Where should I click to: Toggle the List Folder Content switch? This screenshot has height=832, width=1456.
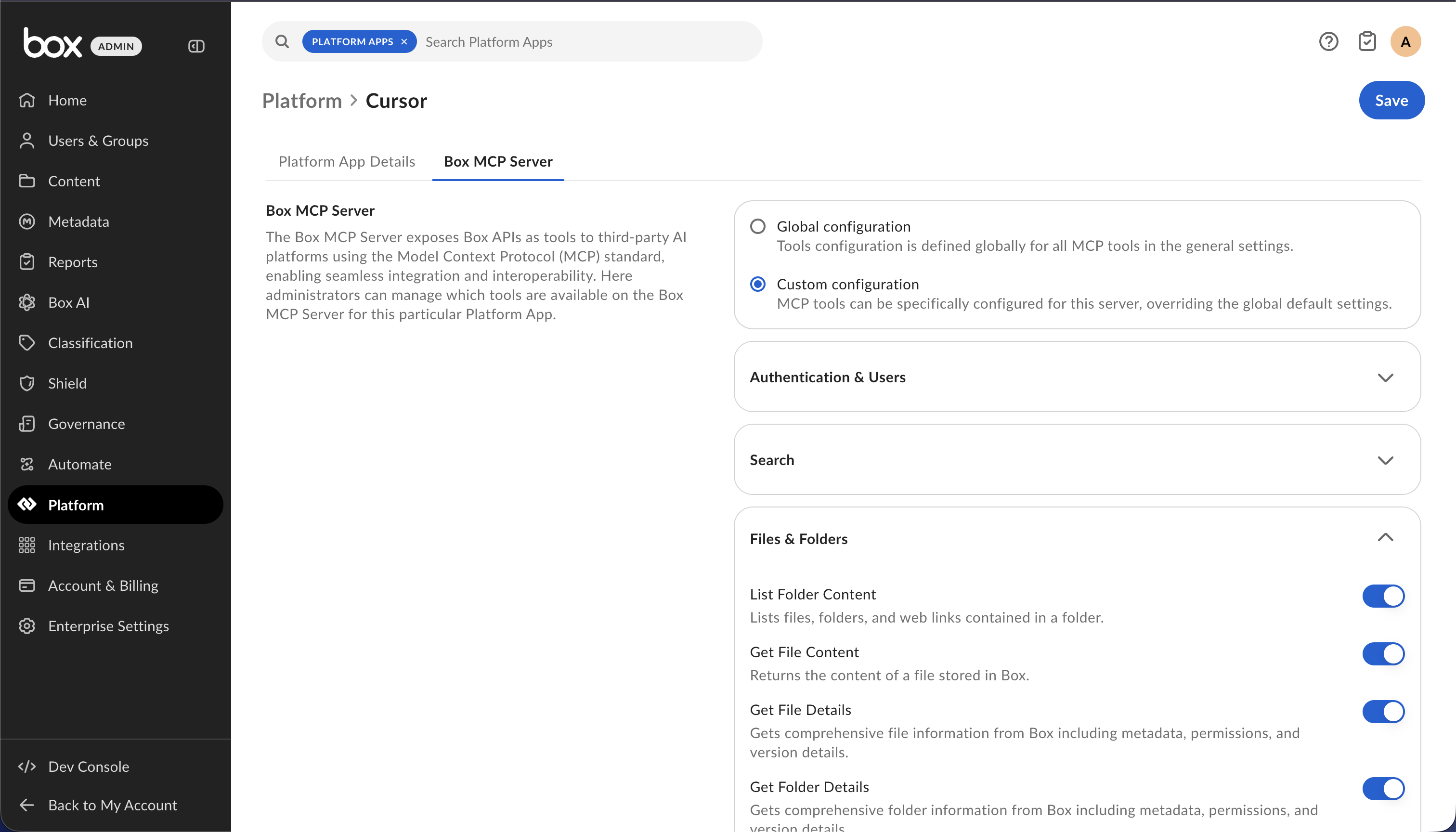tap(1383, 596)
